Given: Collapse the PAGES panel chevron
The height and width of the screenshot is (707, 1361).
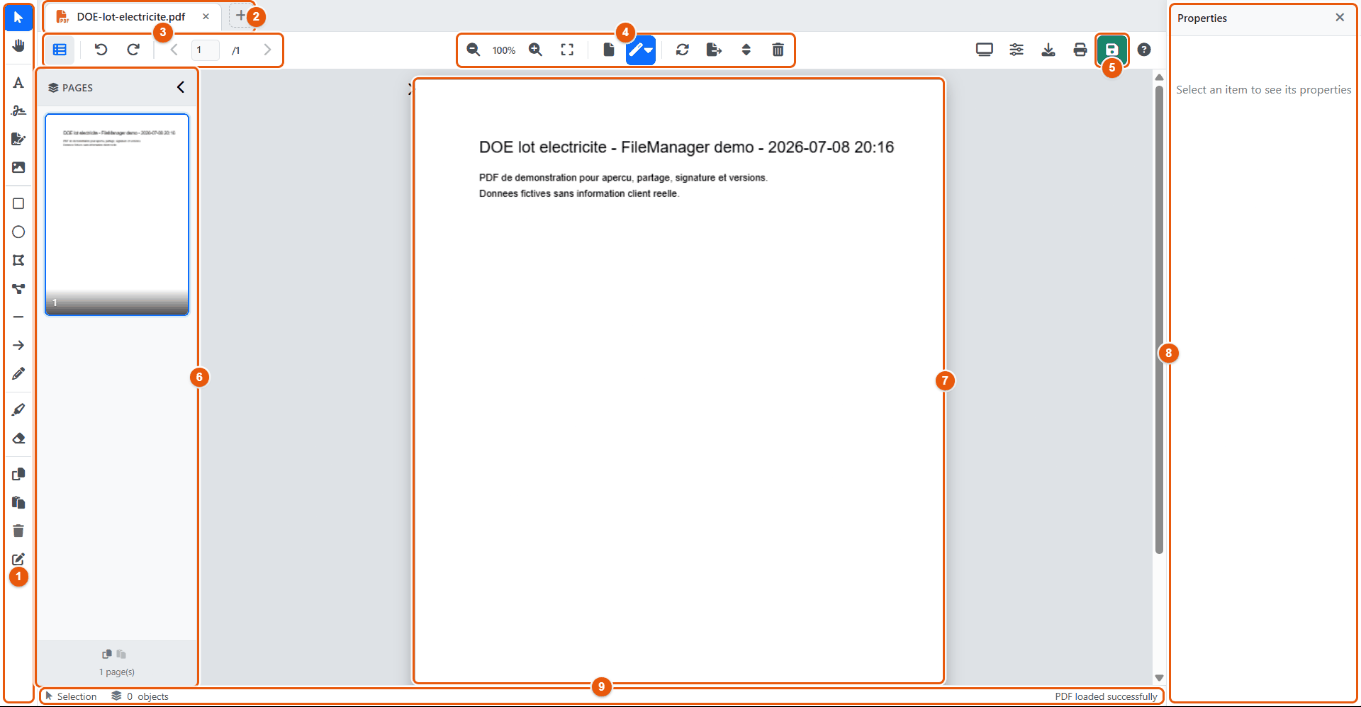Looking at the screenshot, I should tap(180, 87).
